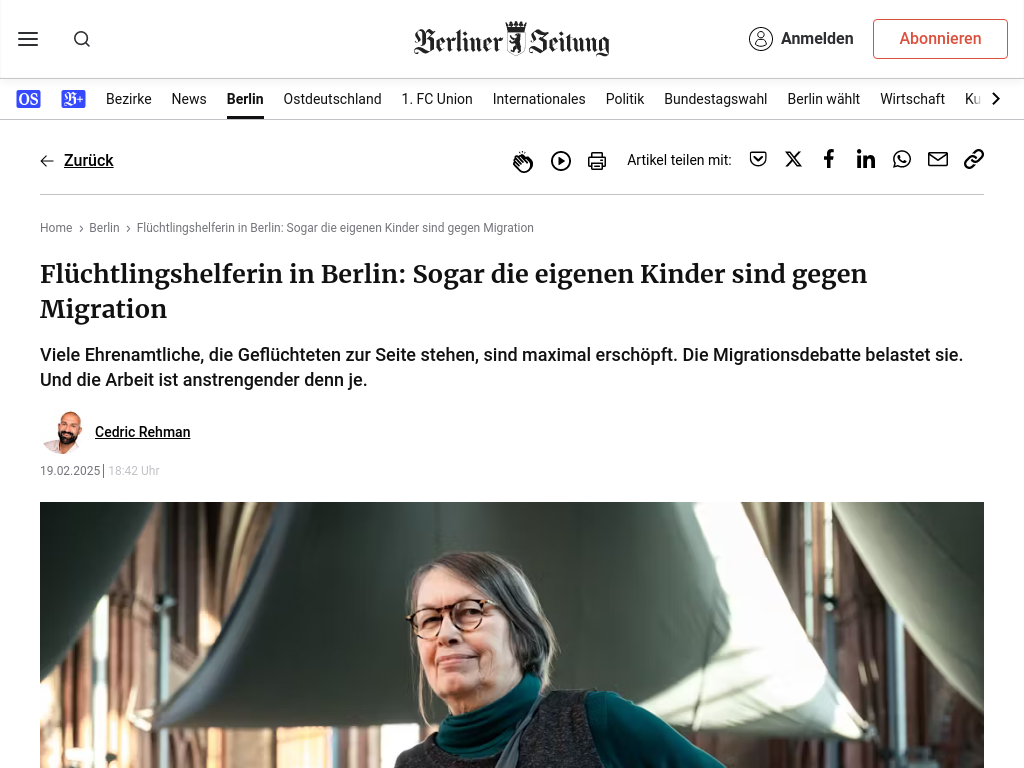The height and width of the screenshot is (768, 1024).
Task: Click the Abonnieren button
Action: point(940,39)
